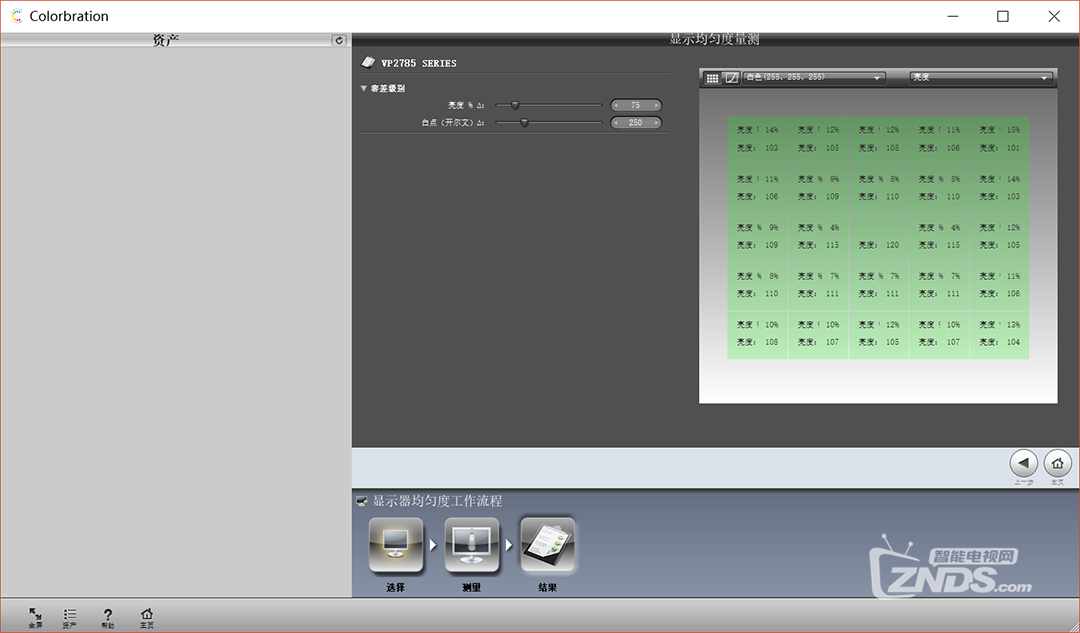
Task: Click the 亮度 % tolerance slider handle
Action: [x=515, y=105]
